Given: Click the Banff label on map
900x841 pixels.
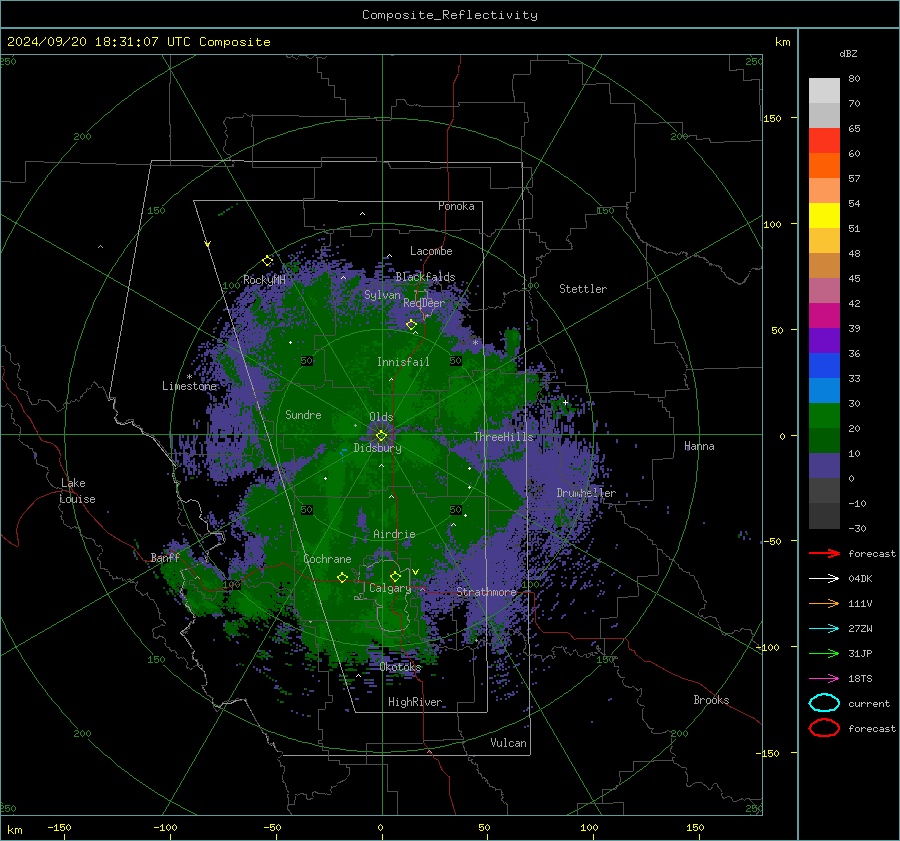Looking at the screenshot, I should pyautogui.click(x=165, y=557).
